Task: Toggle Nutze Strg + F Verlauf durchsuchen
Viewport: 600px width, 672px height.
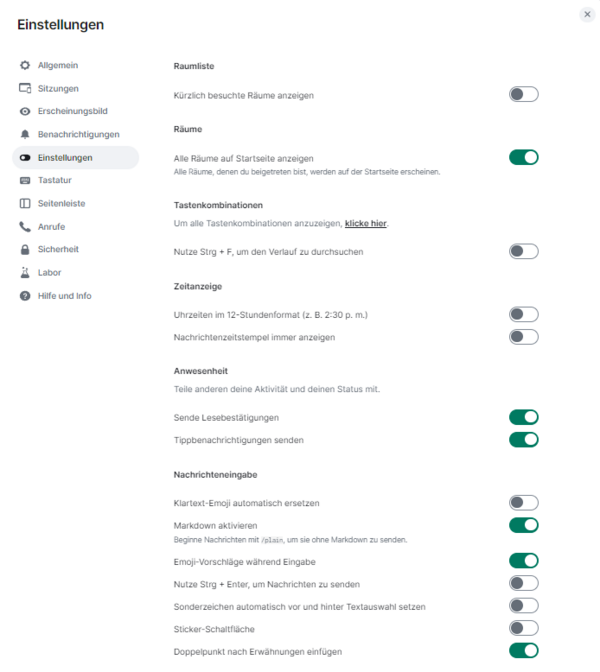Action: coord(523,252)
